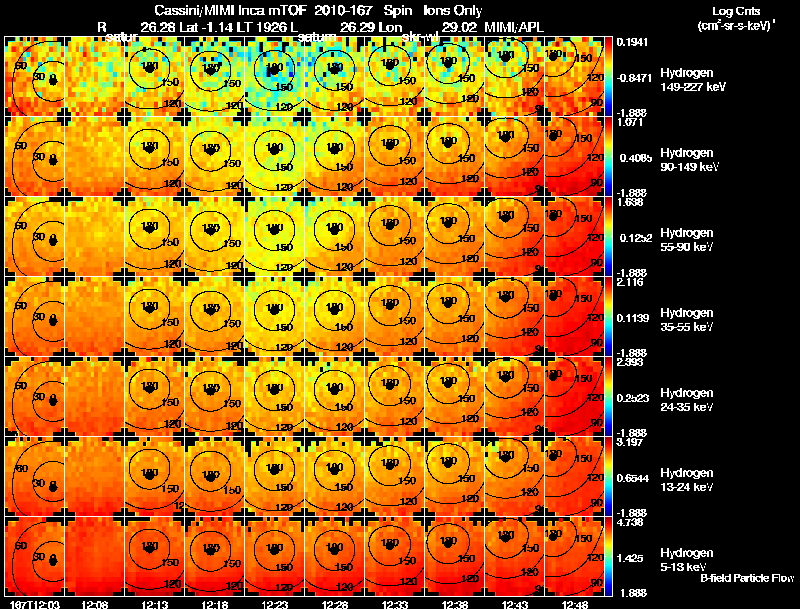Click the "4.738" colorbar maximum value
Image resolution: width=800 pixels, height=609 pixels.
630,522
